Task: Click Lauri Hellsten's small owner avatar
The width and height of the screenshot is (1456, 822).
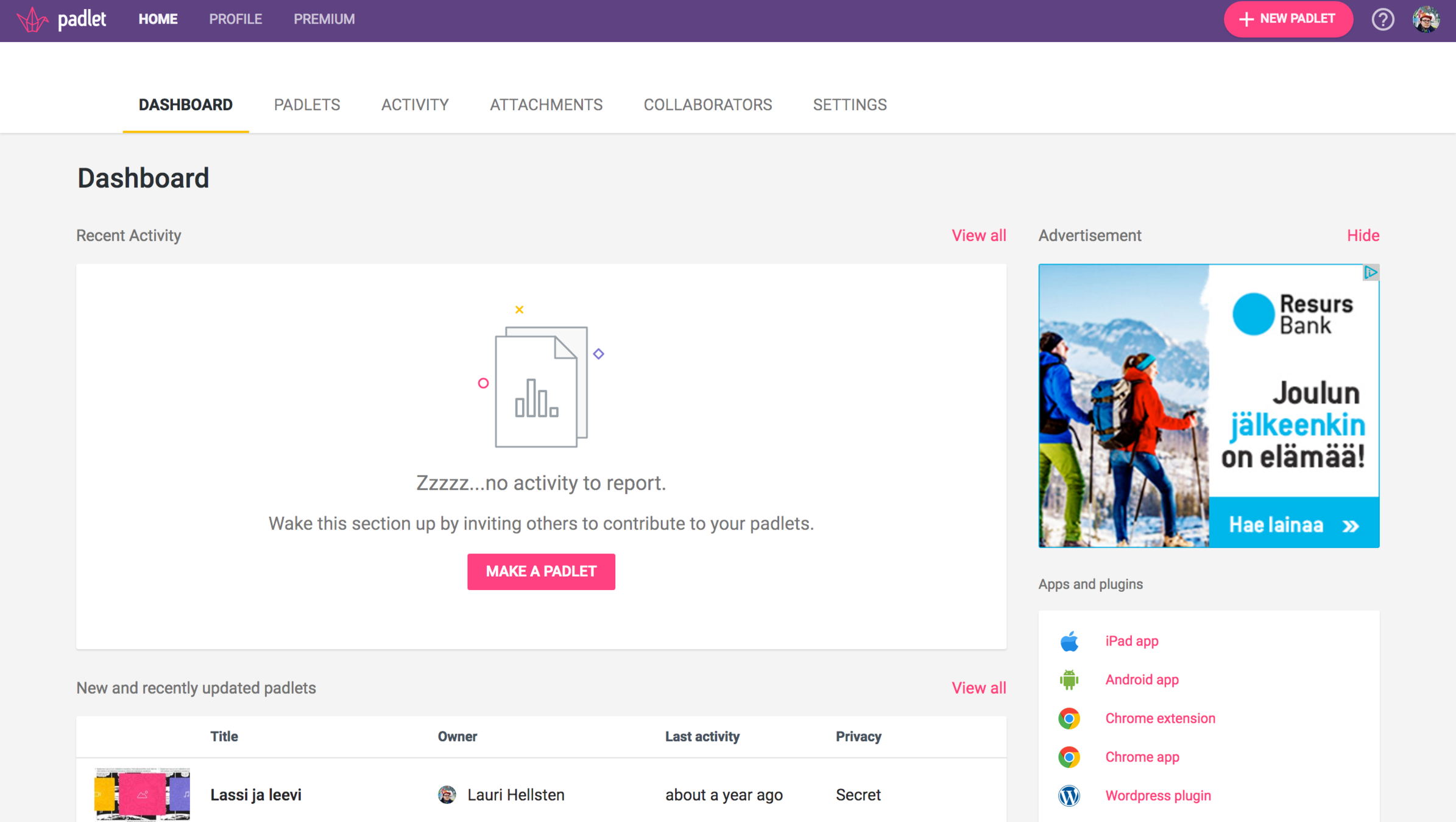Action: tap(447, 795)
